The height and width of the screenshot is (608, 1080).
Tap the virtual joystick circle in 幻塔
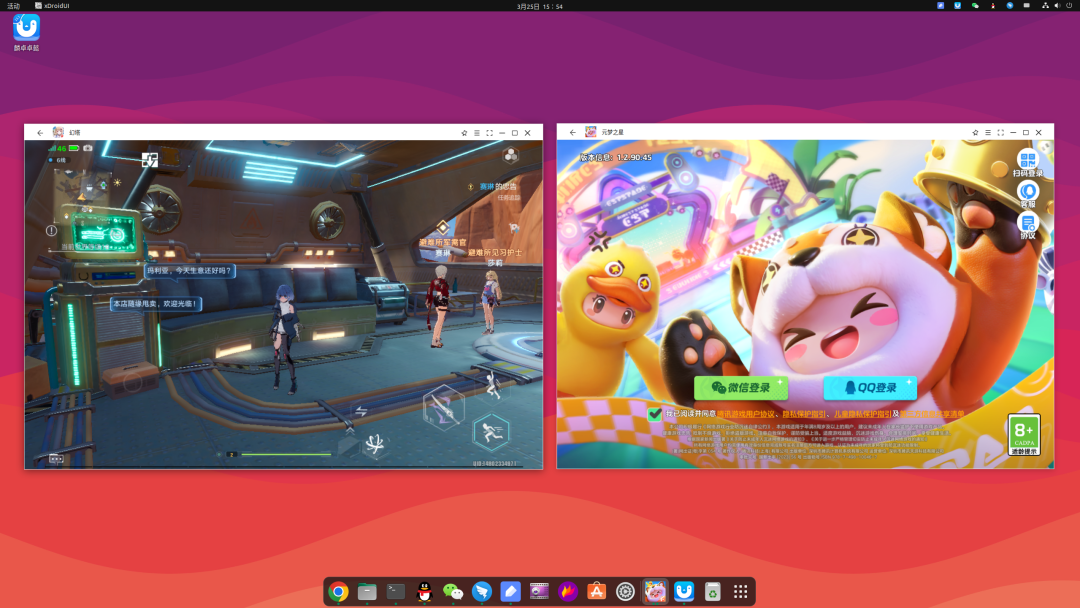[x=132, y=382]
